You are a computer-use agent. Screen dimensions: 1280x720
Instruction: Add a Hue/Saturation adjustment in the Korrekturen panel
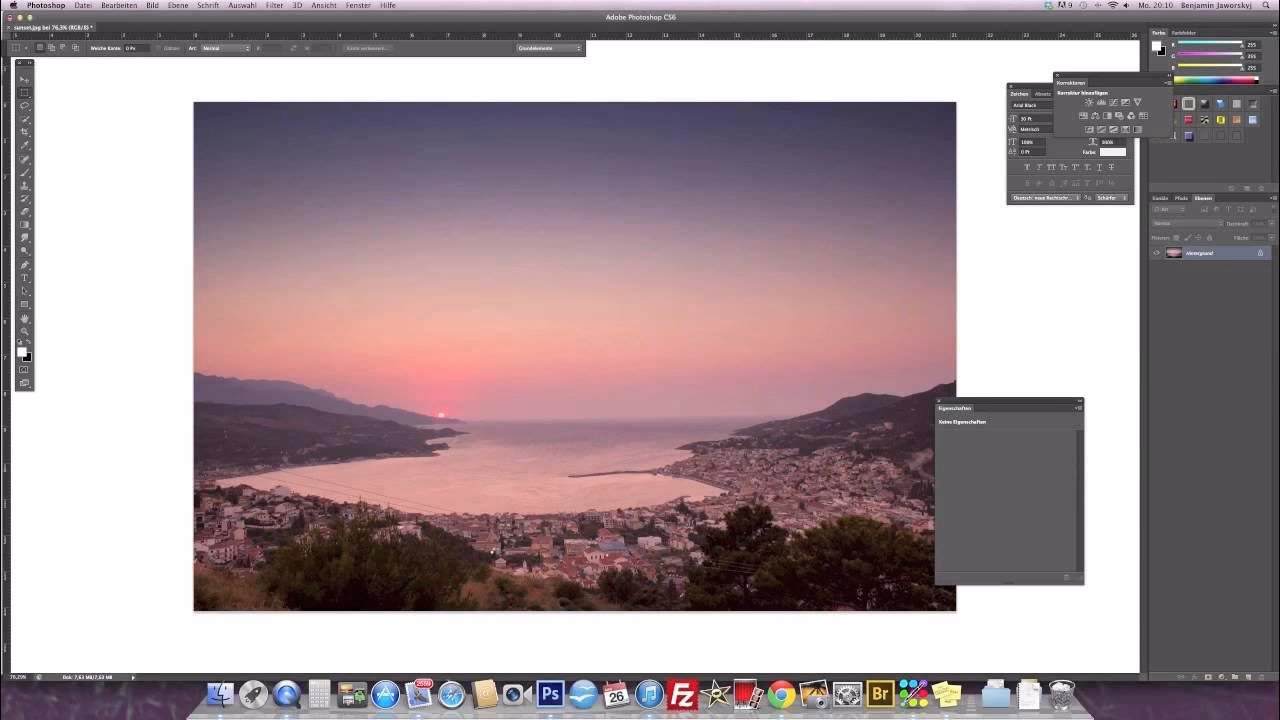1084,116
